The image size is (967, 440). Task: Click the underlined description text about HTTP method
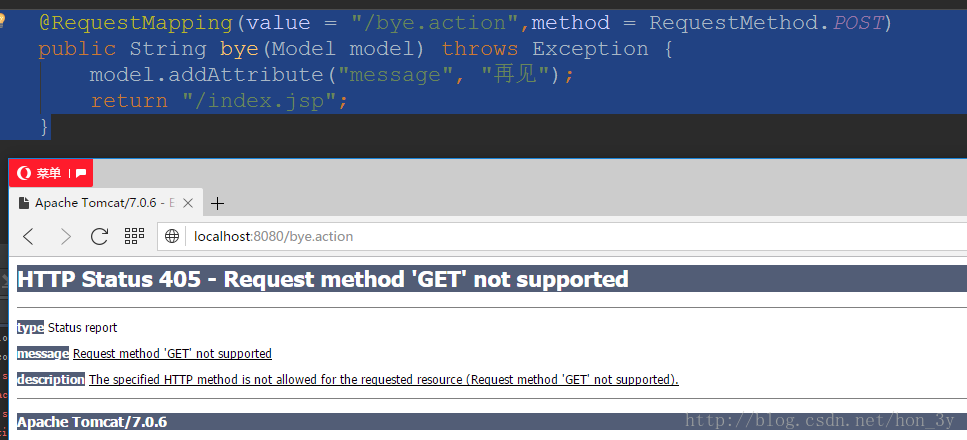point(383,379)
